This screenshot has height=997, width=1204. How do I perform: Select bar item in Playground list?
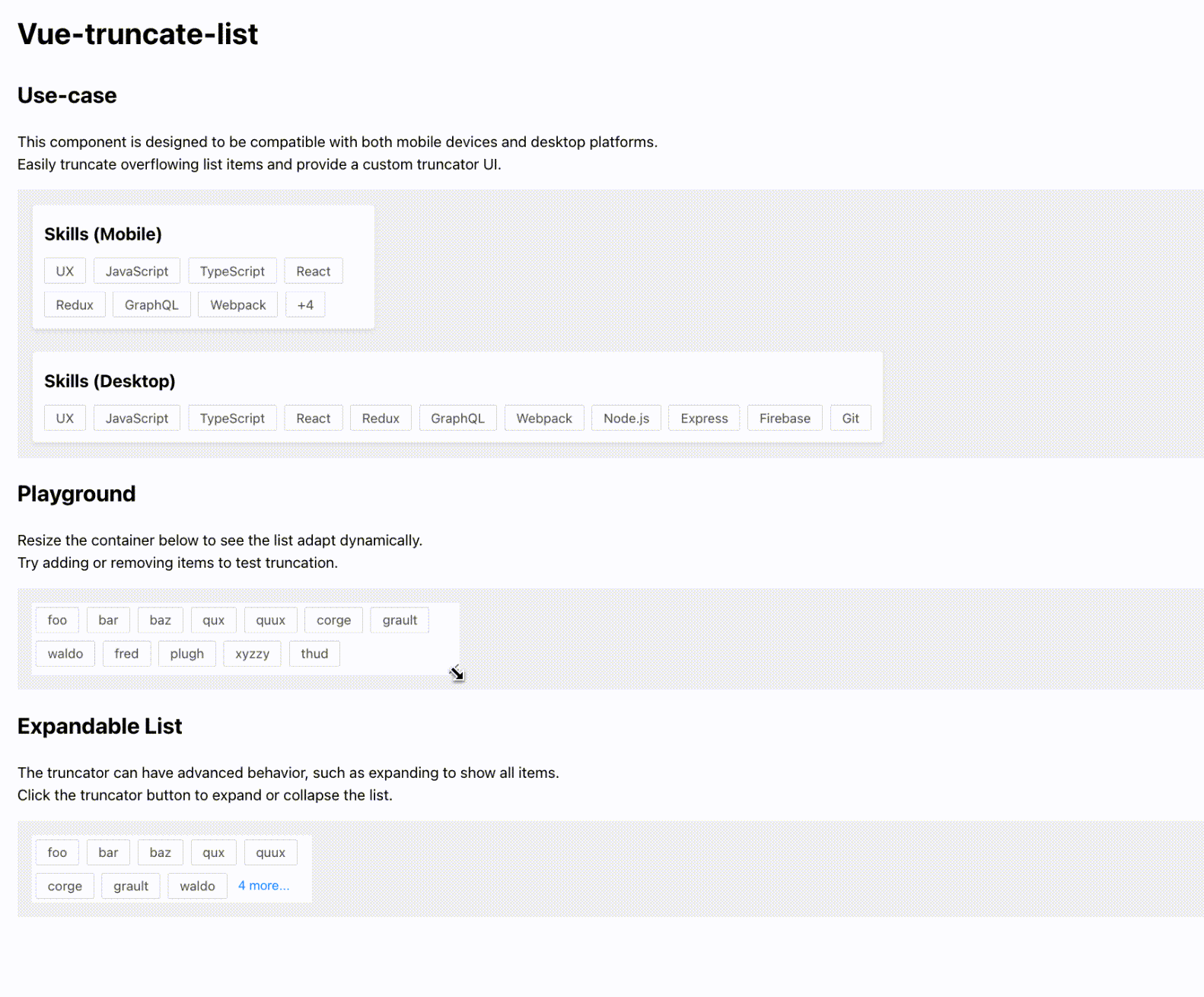tap(108, 620)
